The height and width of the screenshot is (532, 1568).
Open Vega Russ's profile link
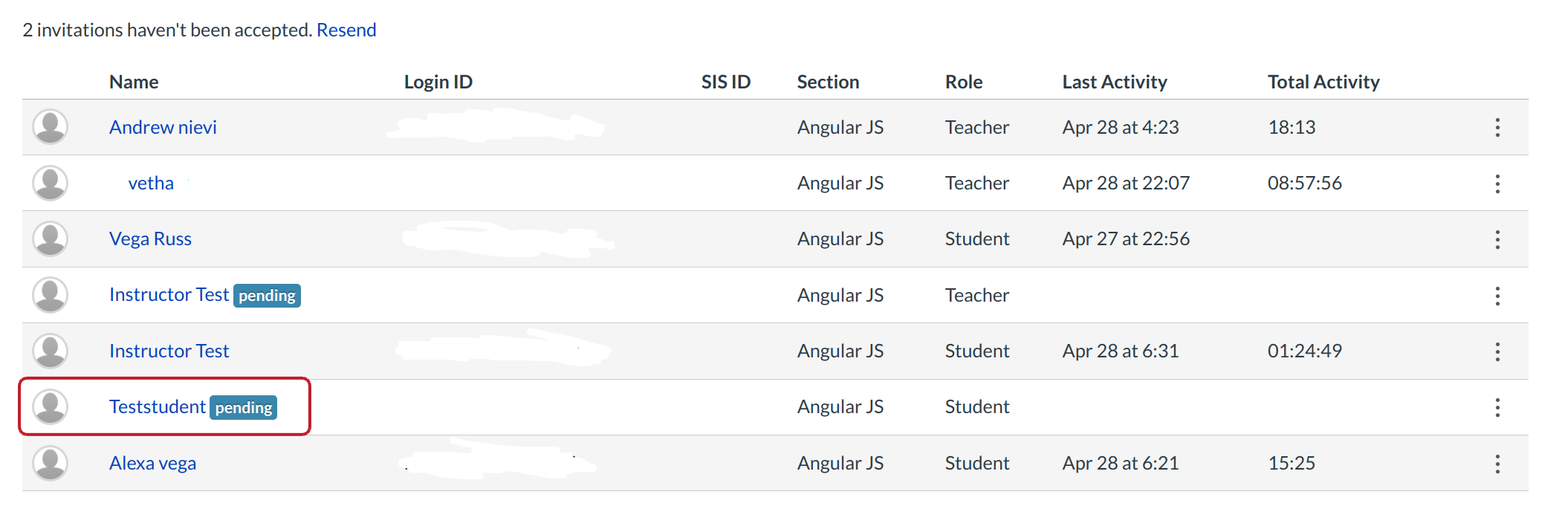coord(150,239)
